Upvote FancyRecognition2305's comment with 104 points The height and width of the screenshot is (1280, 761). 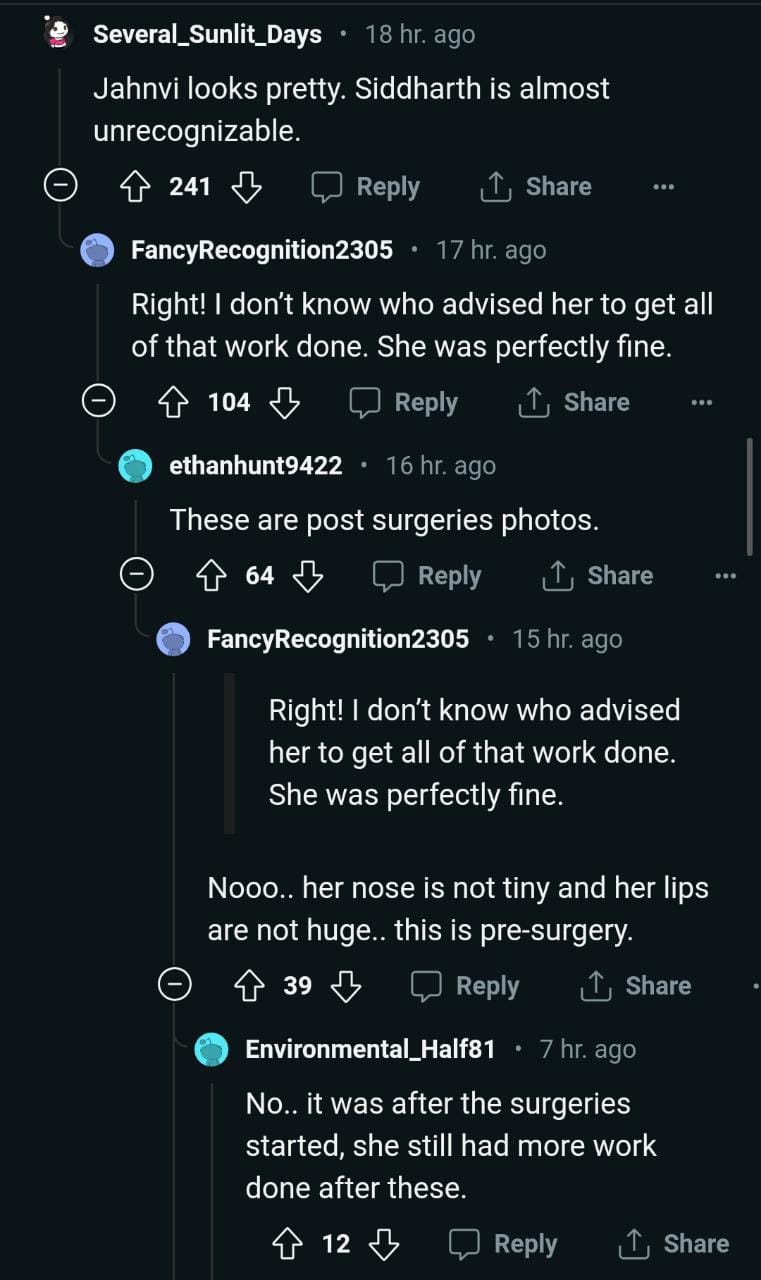click(173, 403)
